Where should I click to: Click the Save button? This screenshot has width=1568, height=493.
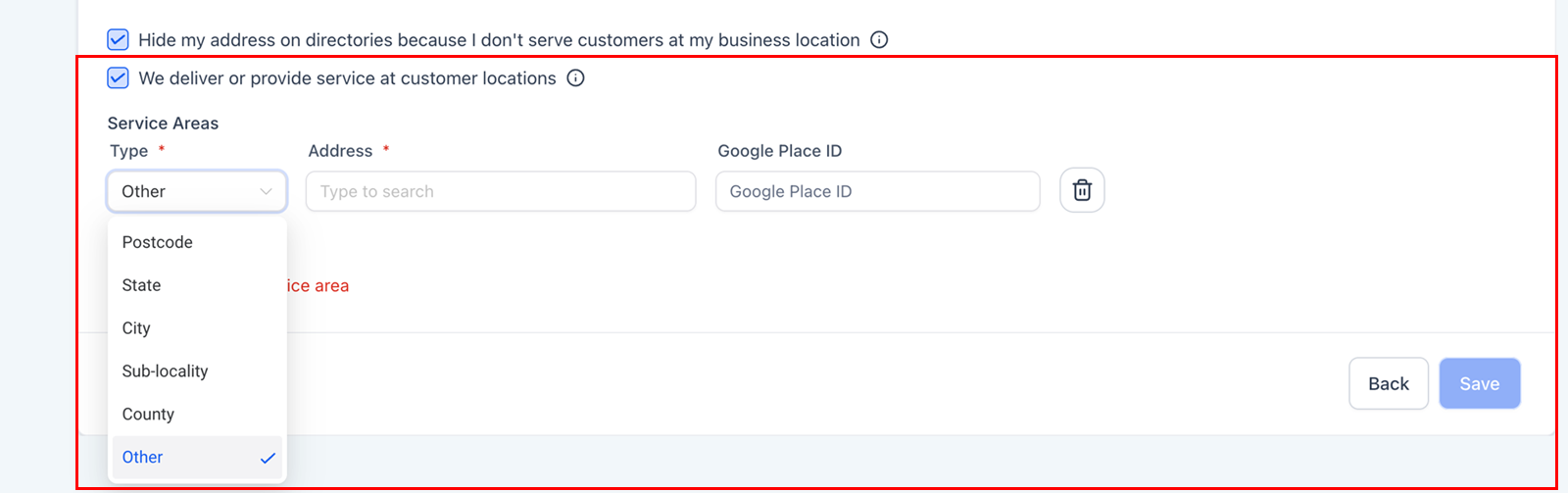coord(1480,383)
